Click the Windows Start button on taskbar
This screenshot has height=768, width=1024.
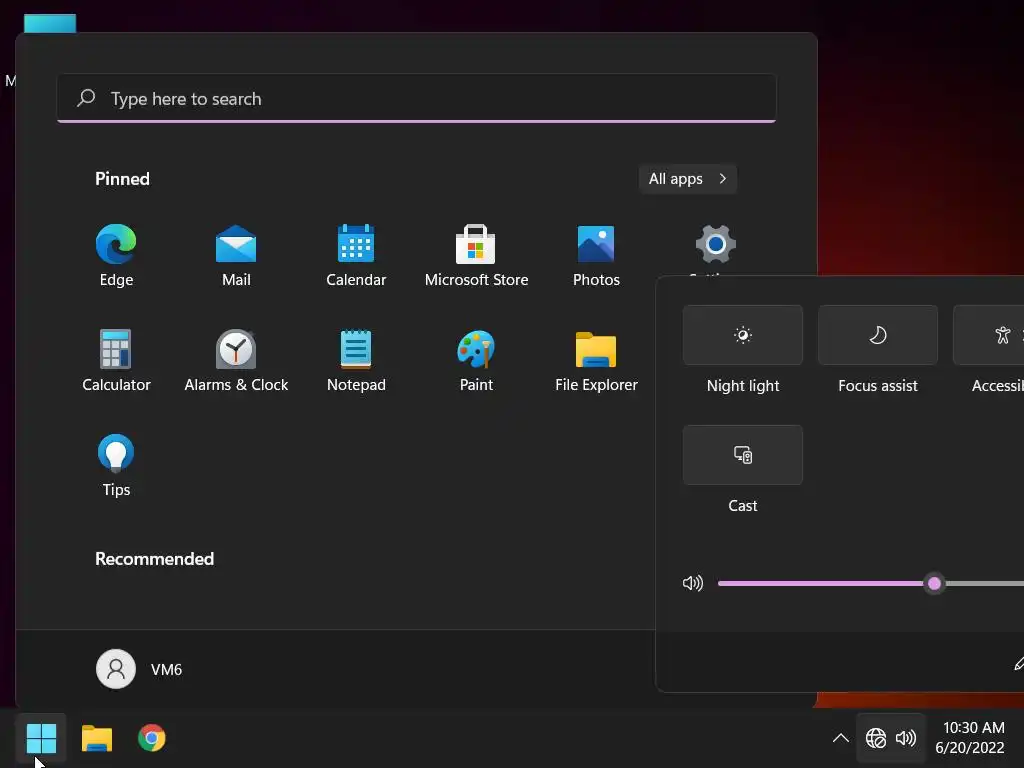[41, 739]
